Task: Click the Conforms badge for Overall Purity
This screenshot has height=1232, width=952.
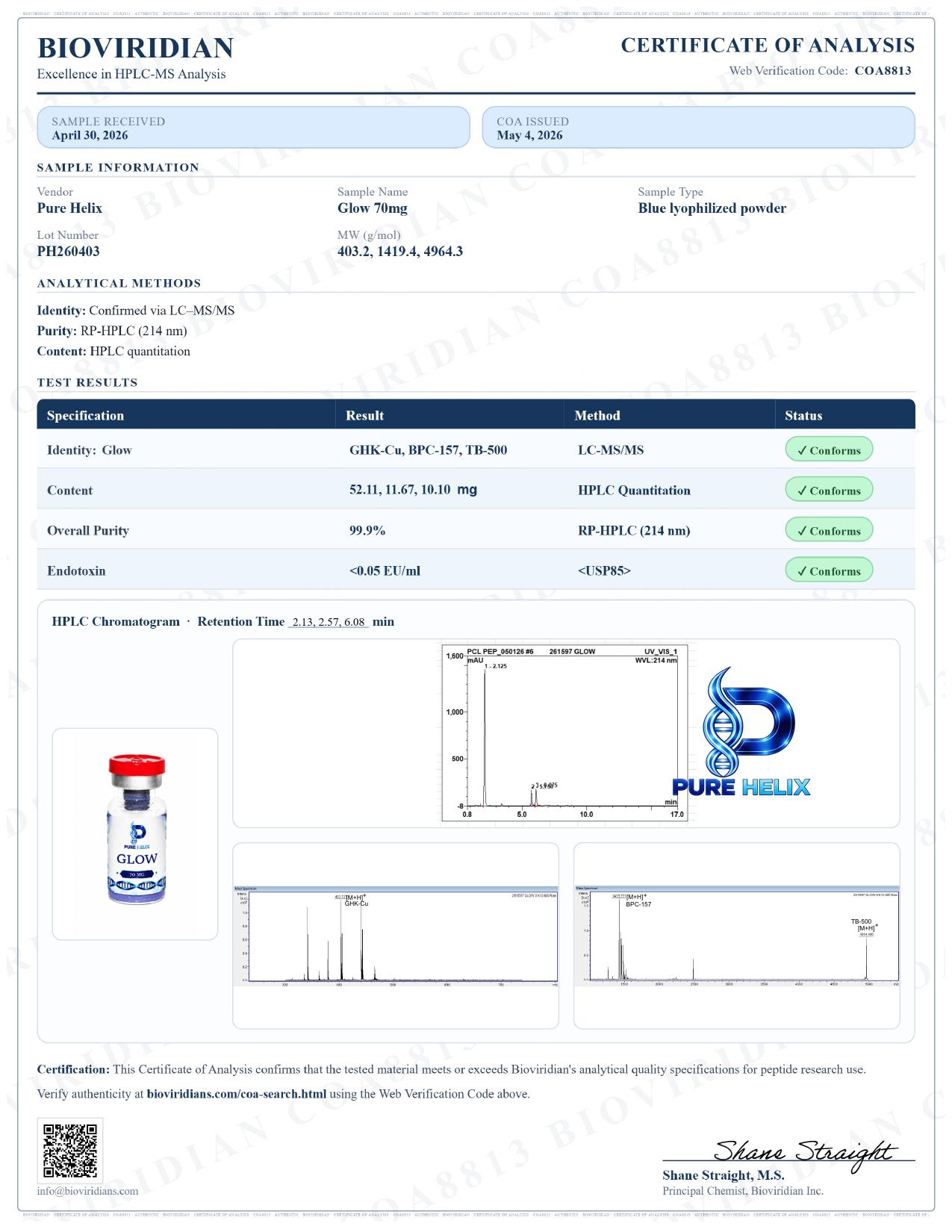Action: (829, 530)
